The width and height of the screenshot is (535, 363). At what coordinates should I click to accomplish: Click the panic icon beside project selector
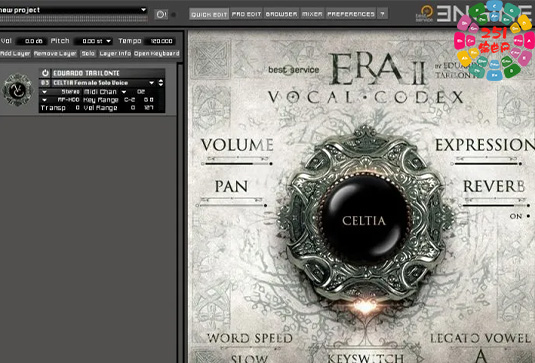click(161, 14)
